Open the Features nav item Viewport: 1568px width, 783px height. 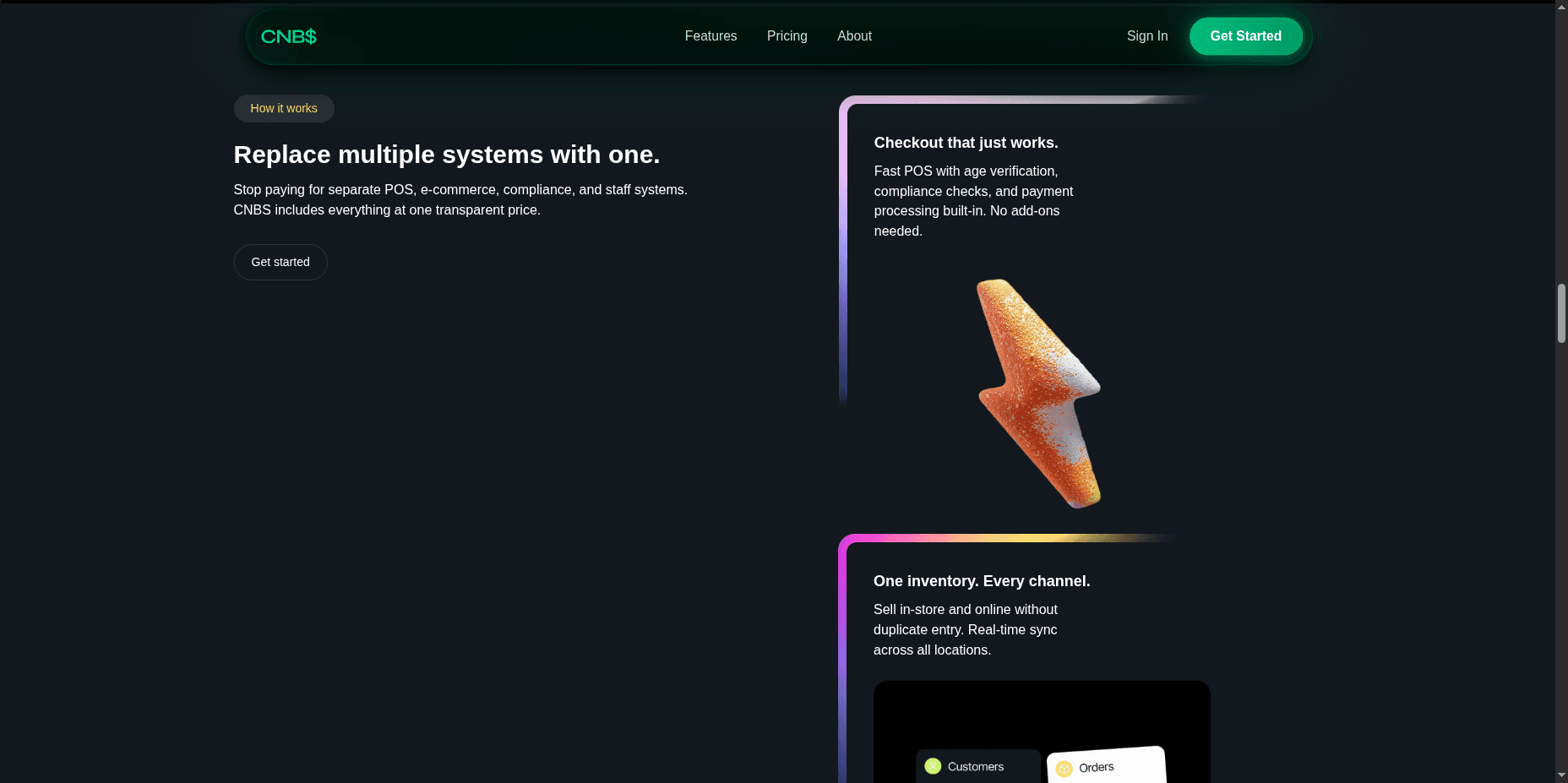[x=710, y=36]
